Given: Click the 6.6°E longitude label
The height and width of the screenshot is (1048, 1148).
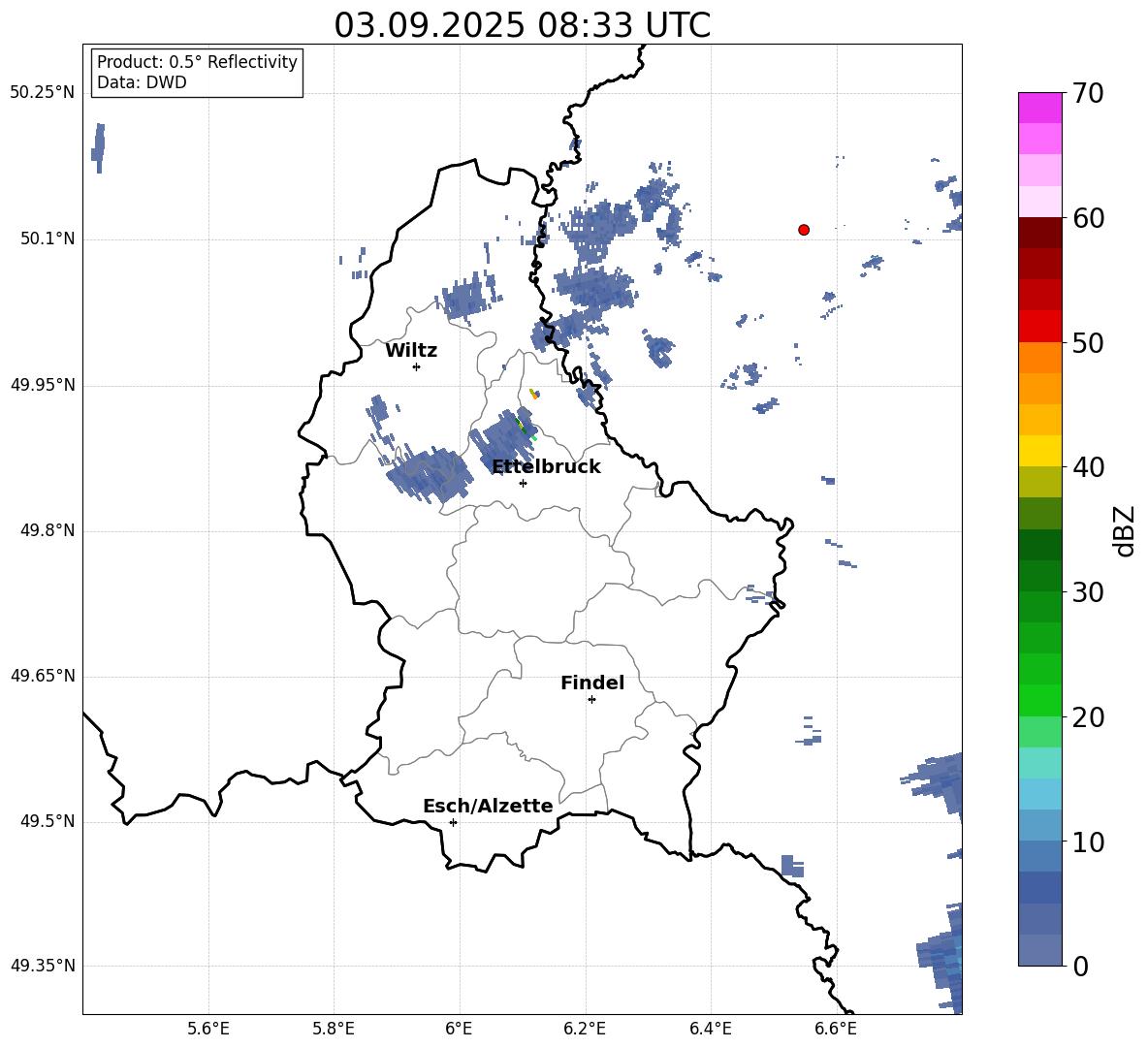Looking at the screenshot, I should [x=836, y=1029].
